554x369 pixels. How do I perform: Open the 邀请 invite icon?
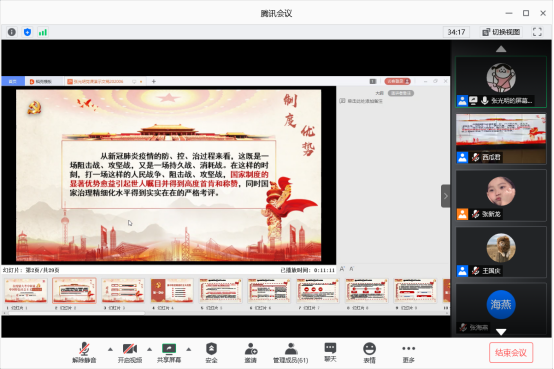(x=251, y=352)
